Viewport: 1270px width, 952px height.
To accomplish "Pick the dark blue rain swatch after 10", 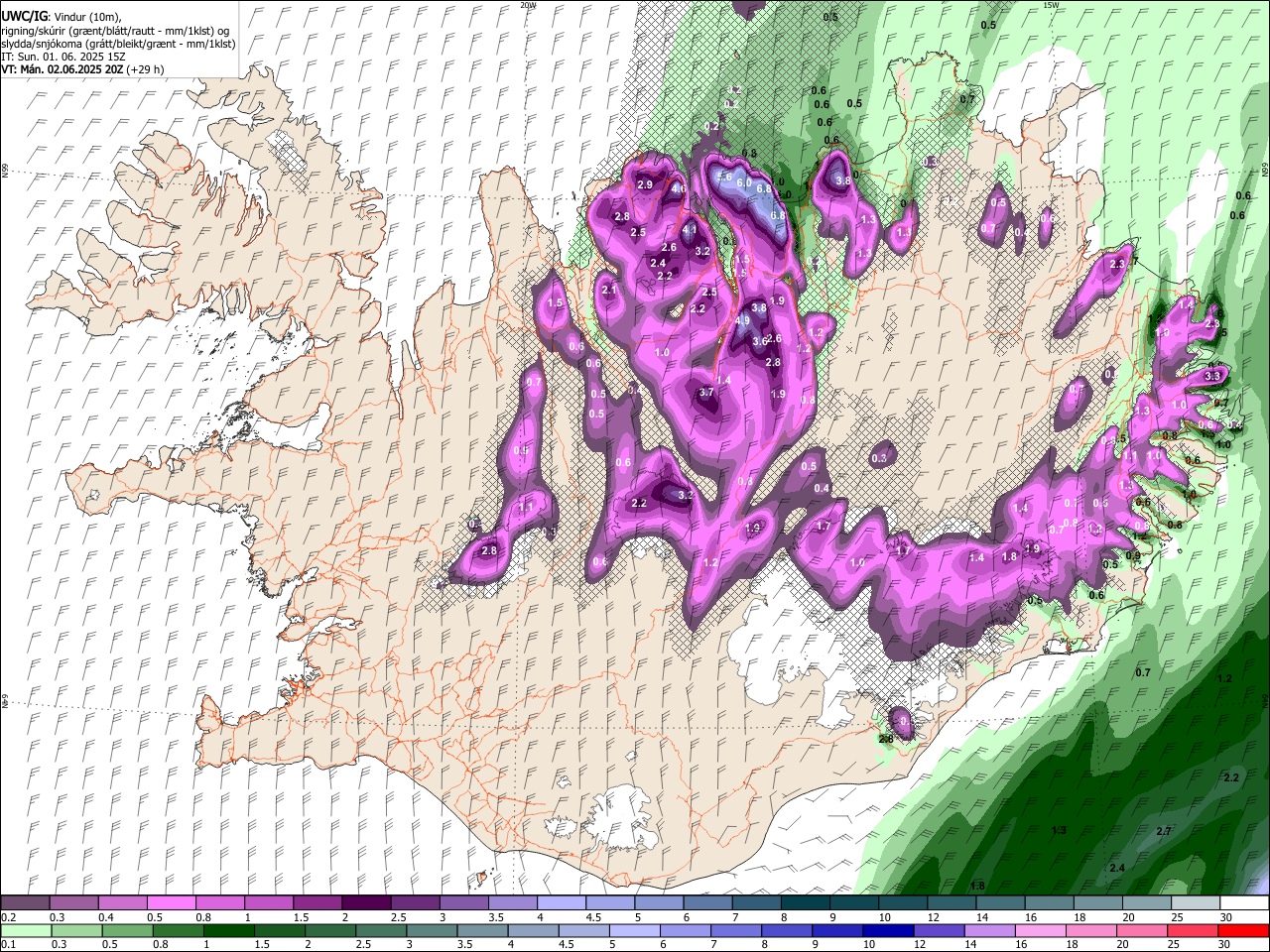I will pos(888,930).
